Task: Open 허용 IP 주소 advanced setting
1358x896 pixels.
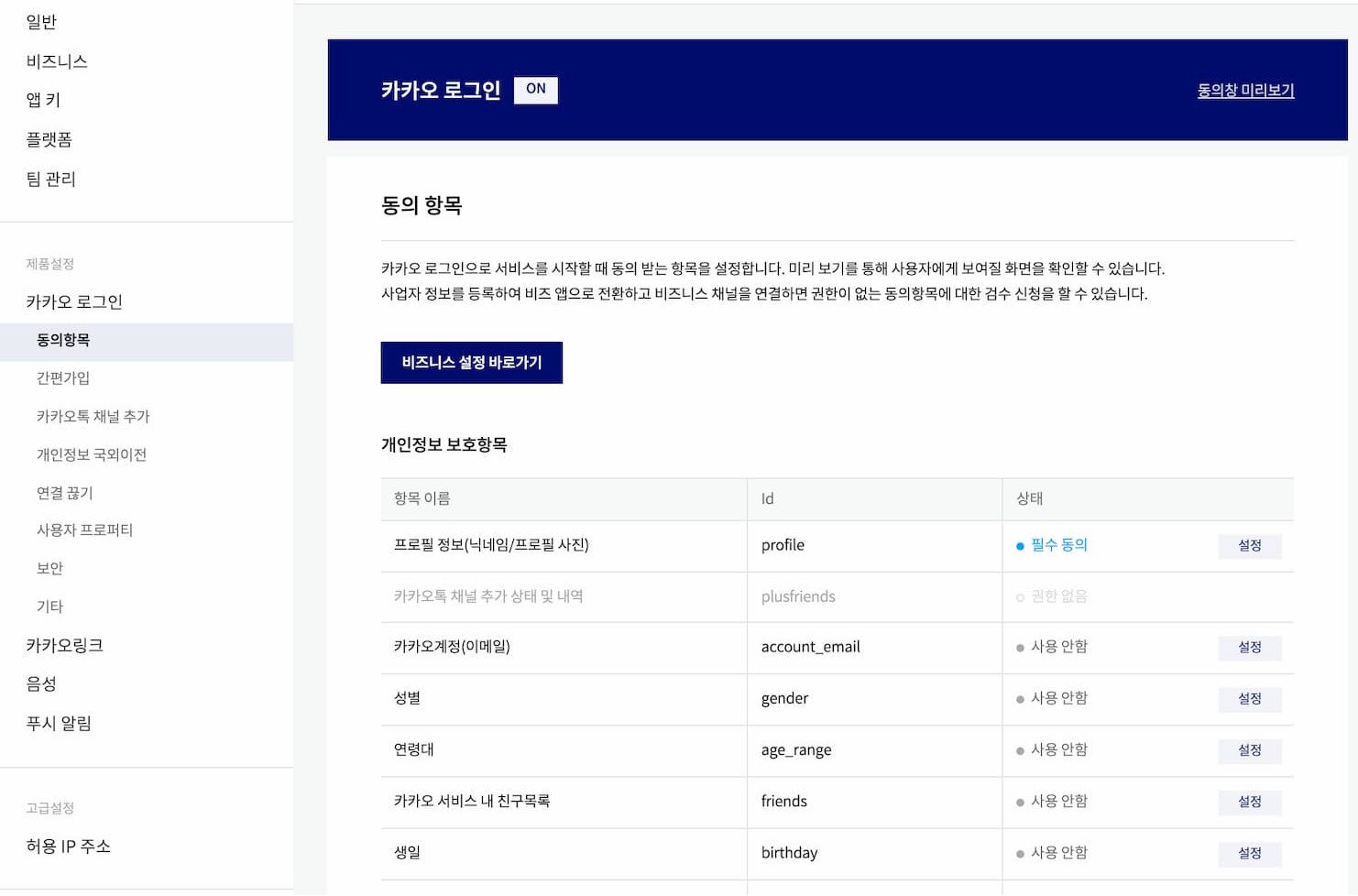Action: (68, 846)
